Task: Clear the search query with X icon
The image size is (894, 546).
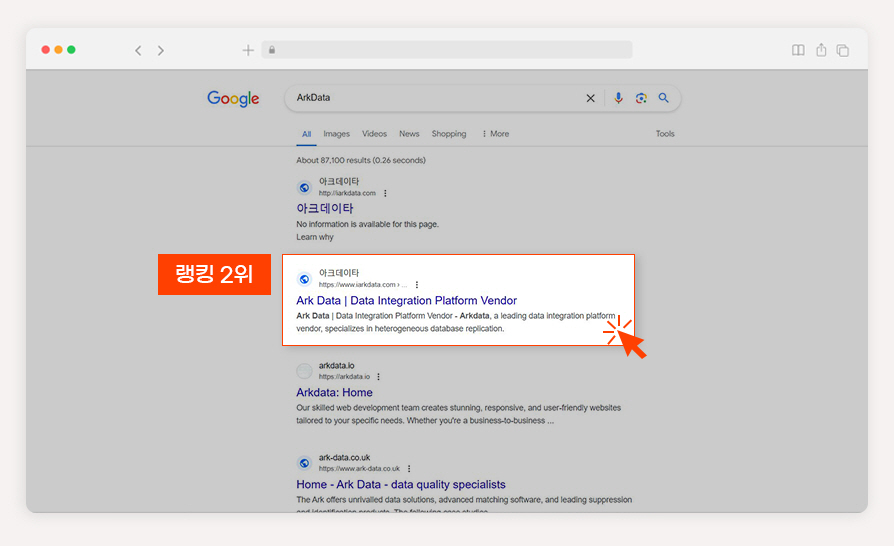Action: click(591, 98)
